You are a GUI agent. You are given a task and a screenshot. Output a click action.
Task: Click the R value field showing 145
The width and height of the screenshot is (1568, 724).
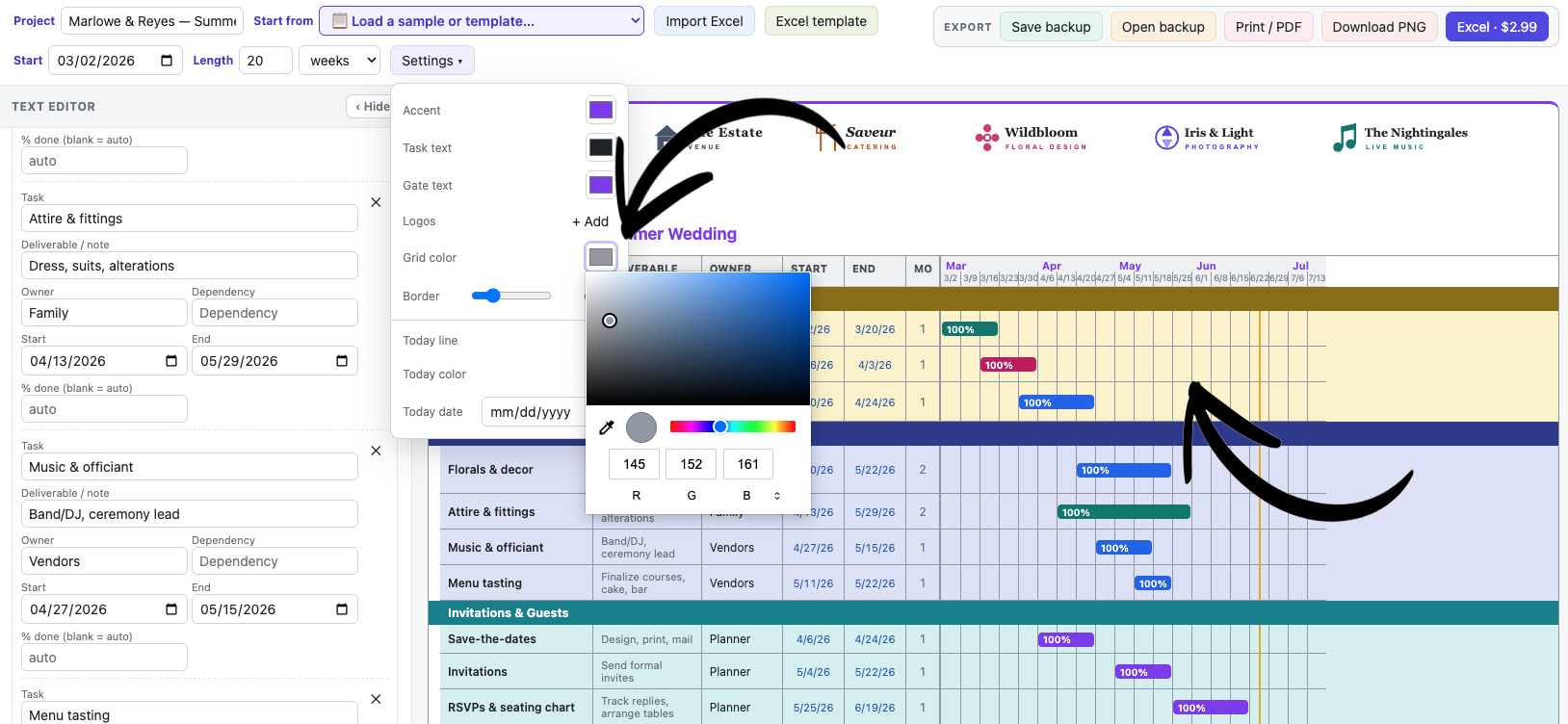click(634, 464)
